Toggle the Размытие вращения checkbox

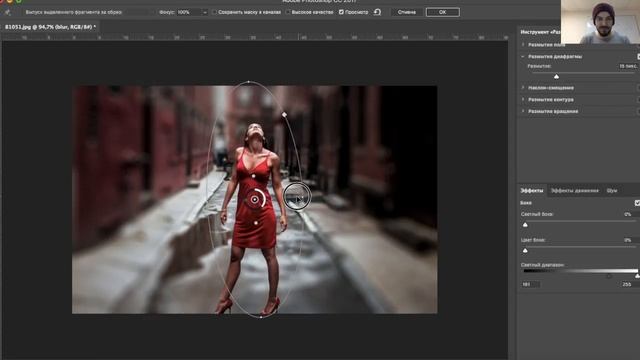click(x=638, y=111)
